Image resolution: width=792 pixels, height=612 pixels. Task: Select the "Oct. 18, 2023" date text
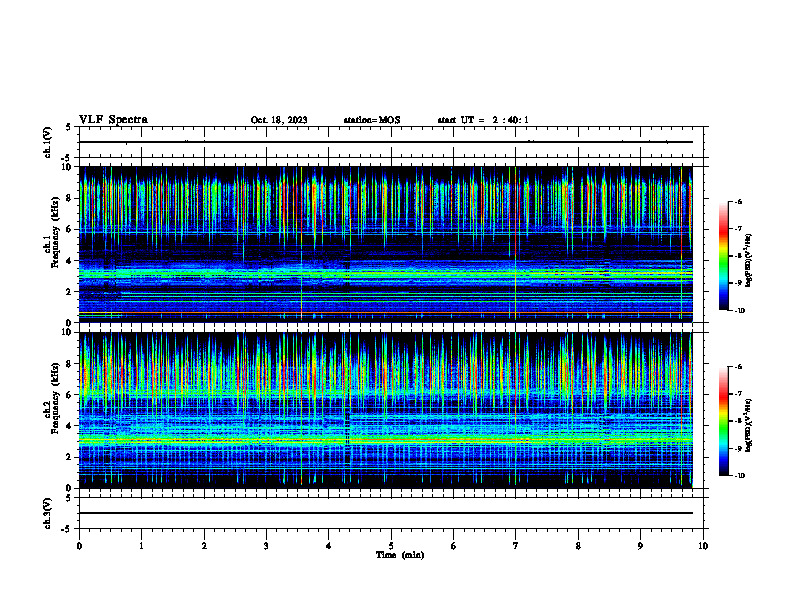279,120
